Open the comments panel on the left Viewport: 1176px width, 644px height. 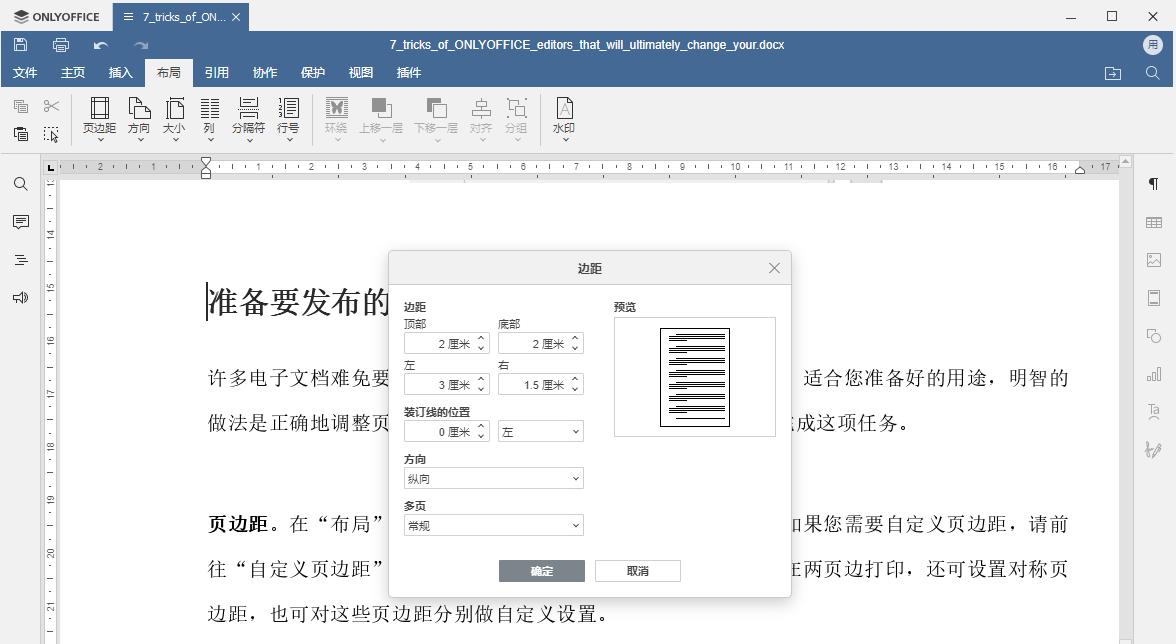tap(20, 222)
